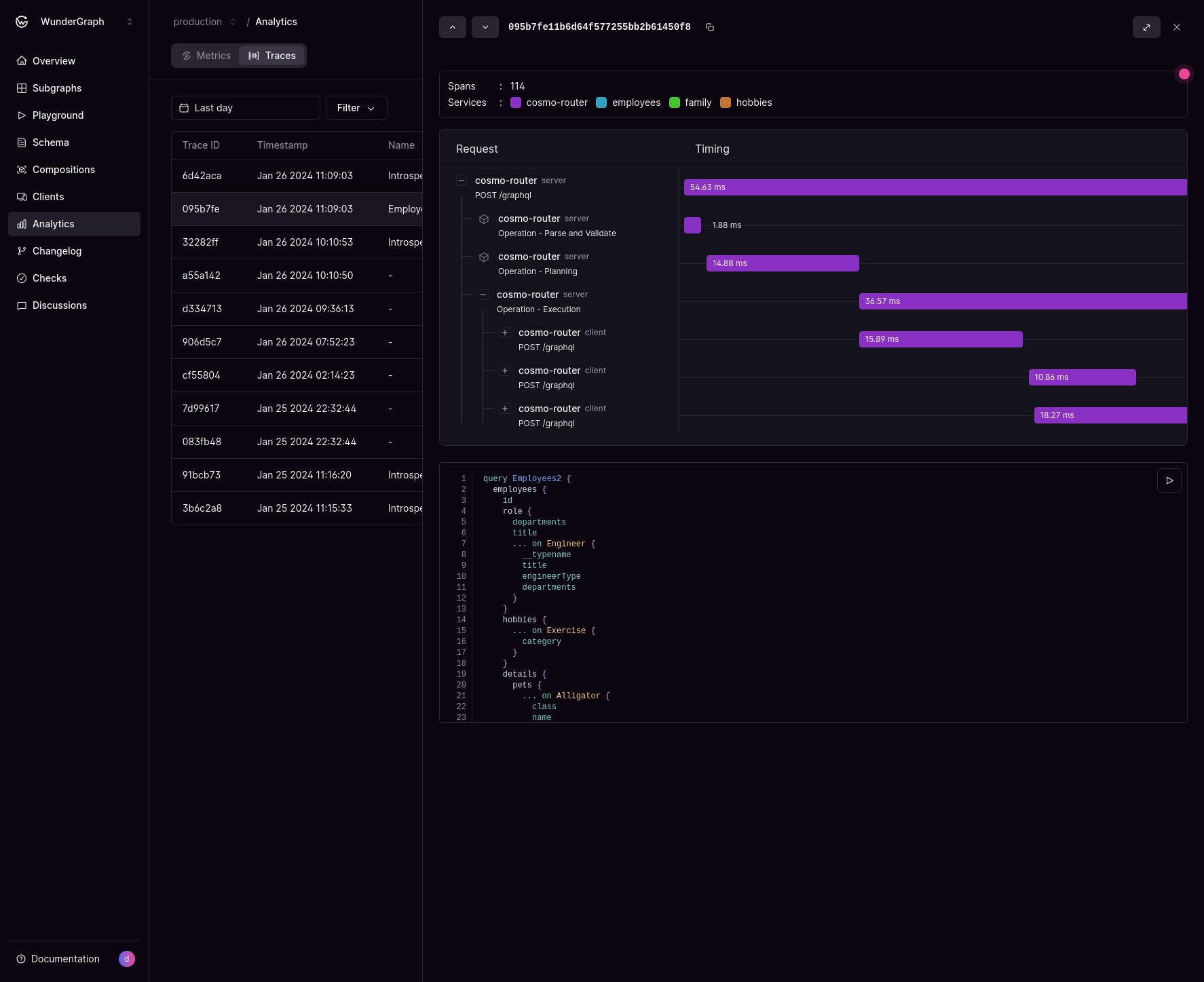The height and width of the screenshot is (982, 1204).
Task: Click the cosmo-router purple color swatch
Action: point(516,102)
